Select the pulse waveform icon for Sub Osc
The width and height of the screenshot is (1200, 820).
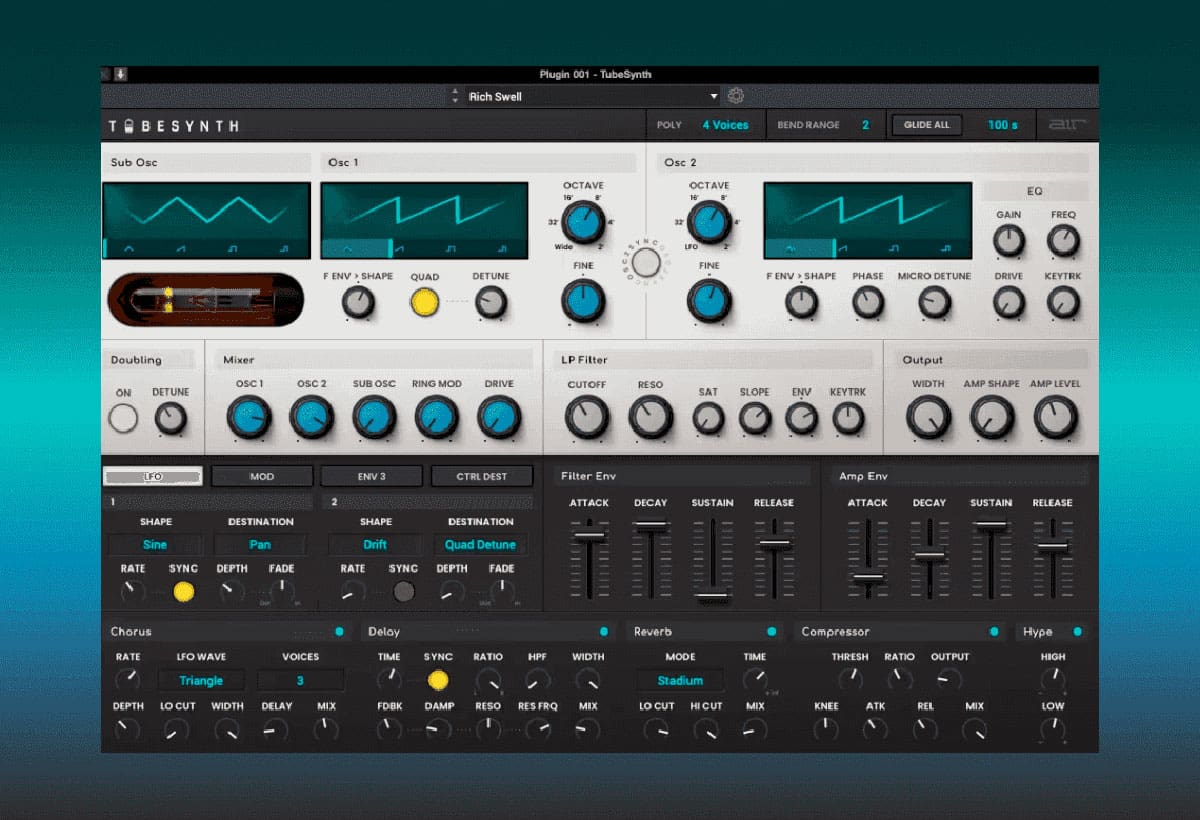point(284,248)
